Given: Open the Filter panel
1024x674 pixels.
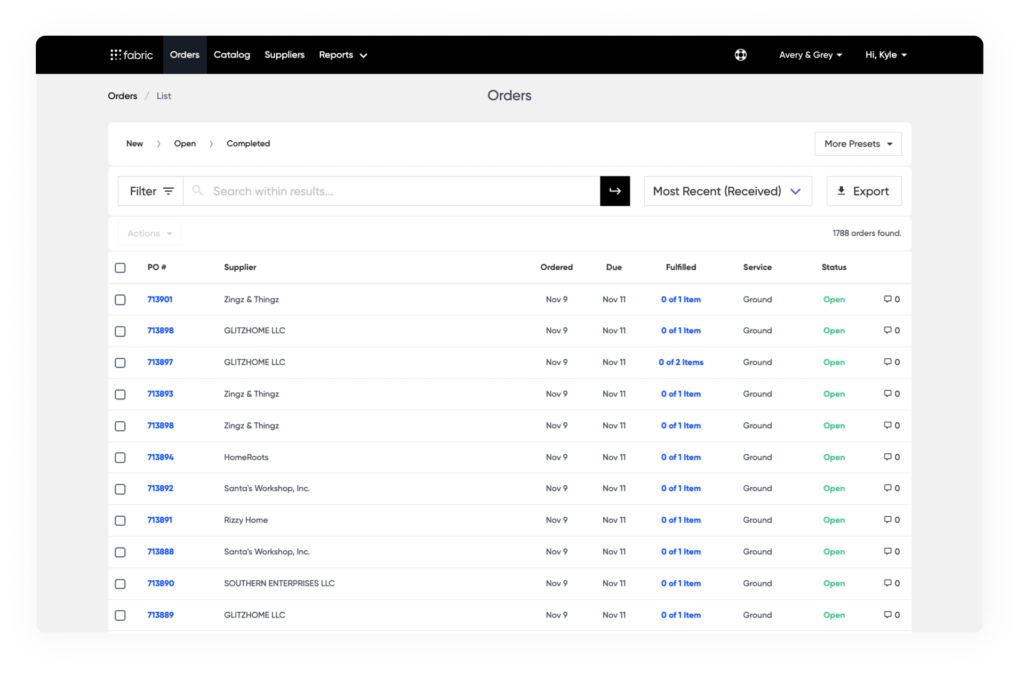Looking at the screenshot, I should point(150,190).
